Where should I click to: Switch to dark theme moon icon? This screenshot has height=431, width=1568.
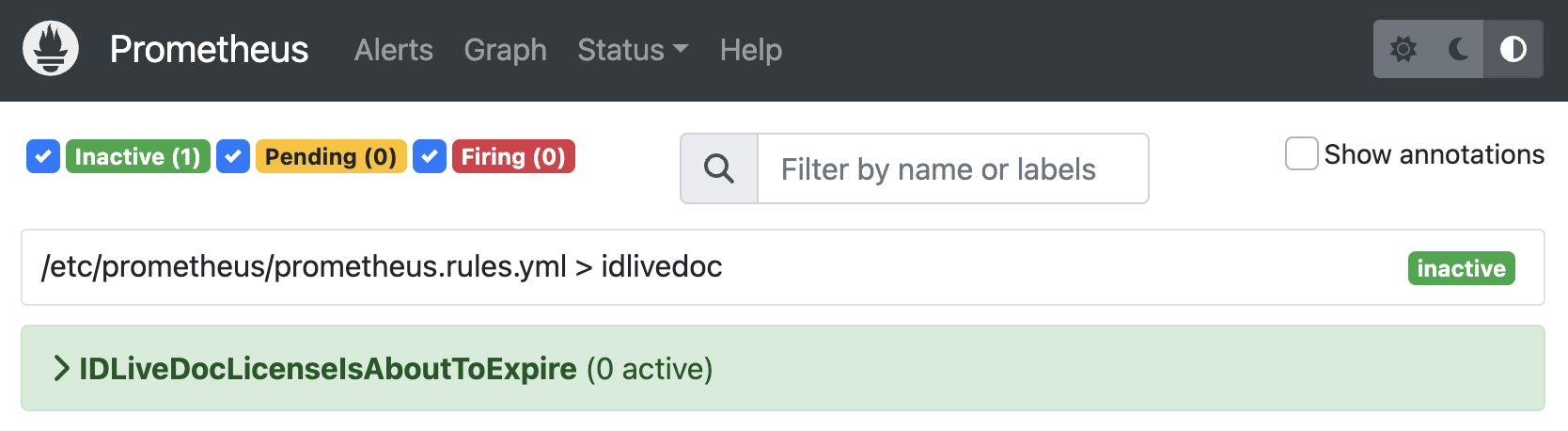pos(1458,49)
